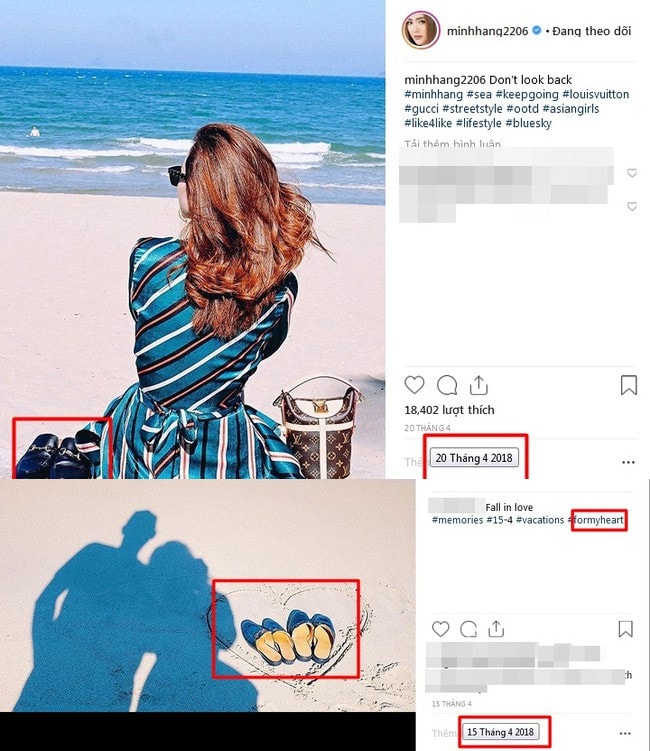Open comments via speech bubble on top post

click(447, 385)
